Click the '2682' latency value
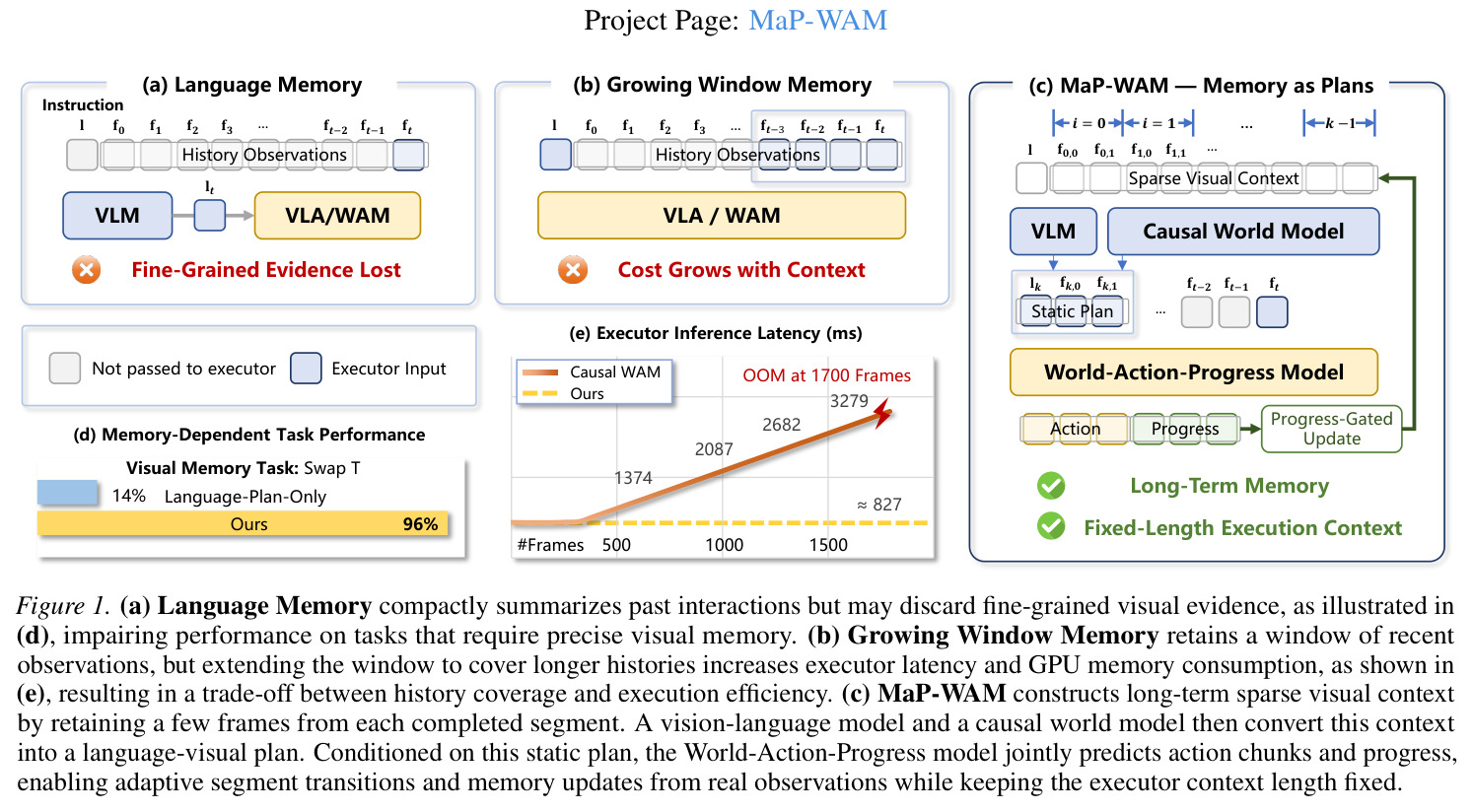Screen dimensions: 1473x812 pyautogui.click(x=782, y=425)
